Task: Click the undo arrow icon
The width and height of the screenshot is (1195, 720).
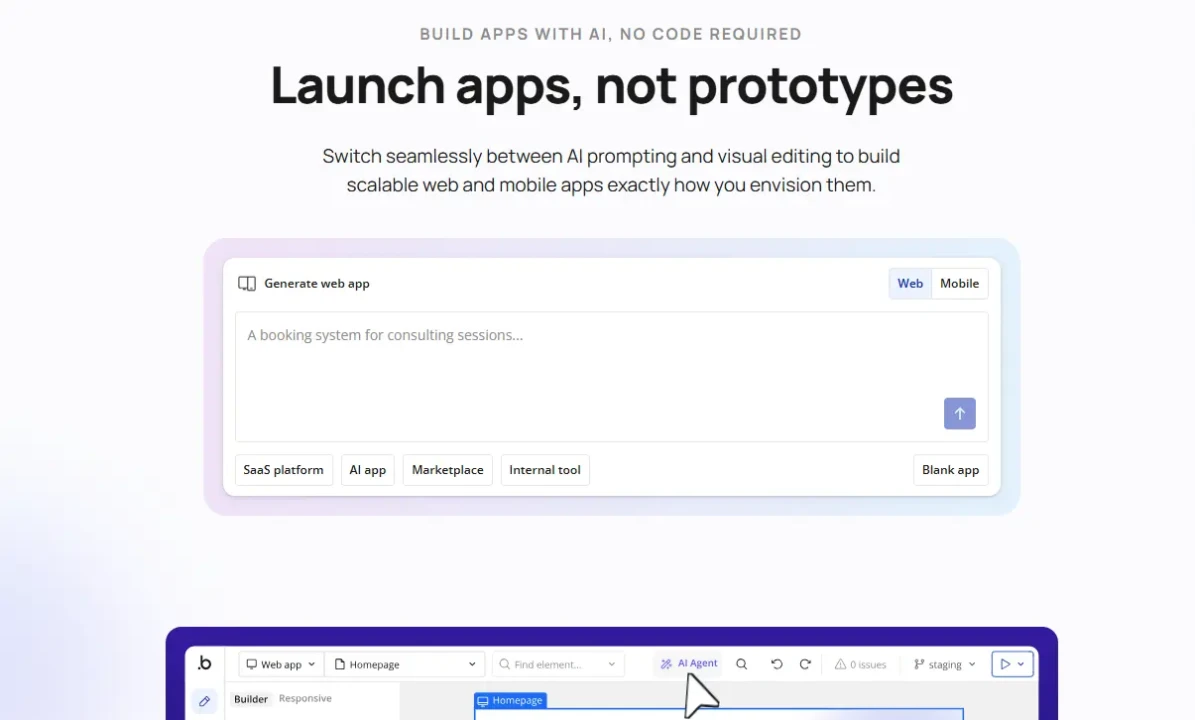Action: pyautogui.click(x=777, y=664)
